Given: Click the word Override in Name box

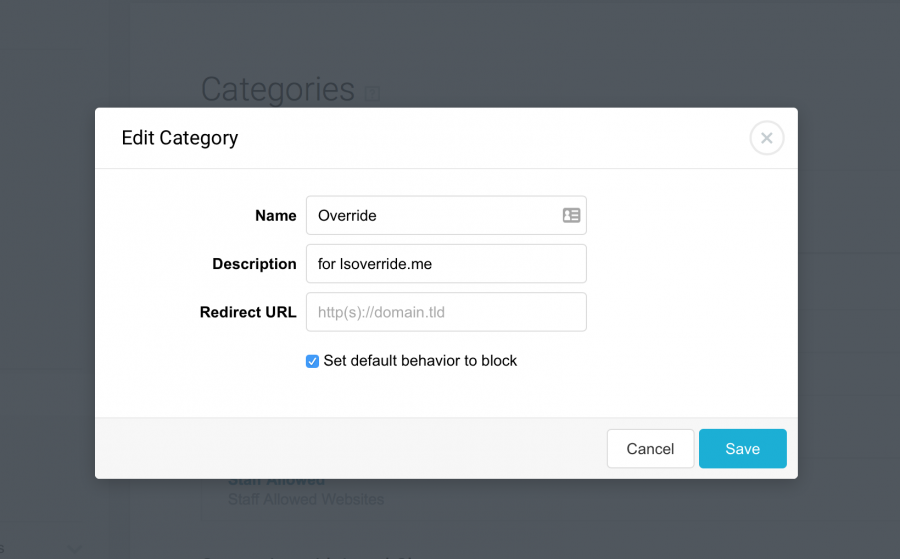Looking at the screenshot, I should 347,215.
